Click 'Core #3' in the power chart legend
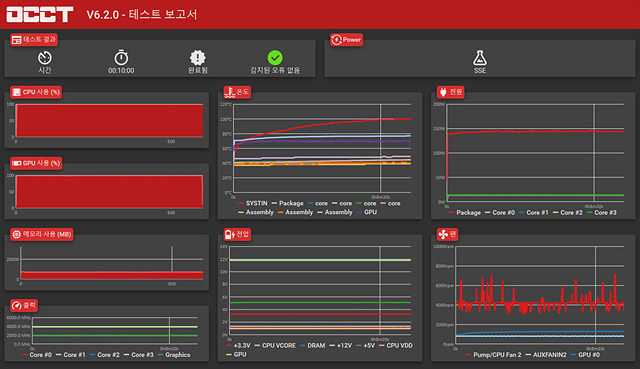 605,213
